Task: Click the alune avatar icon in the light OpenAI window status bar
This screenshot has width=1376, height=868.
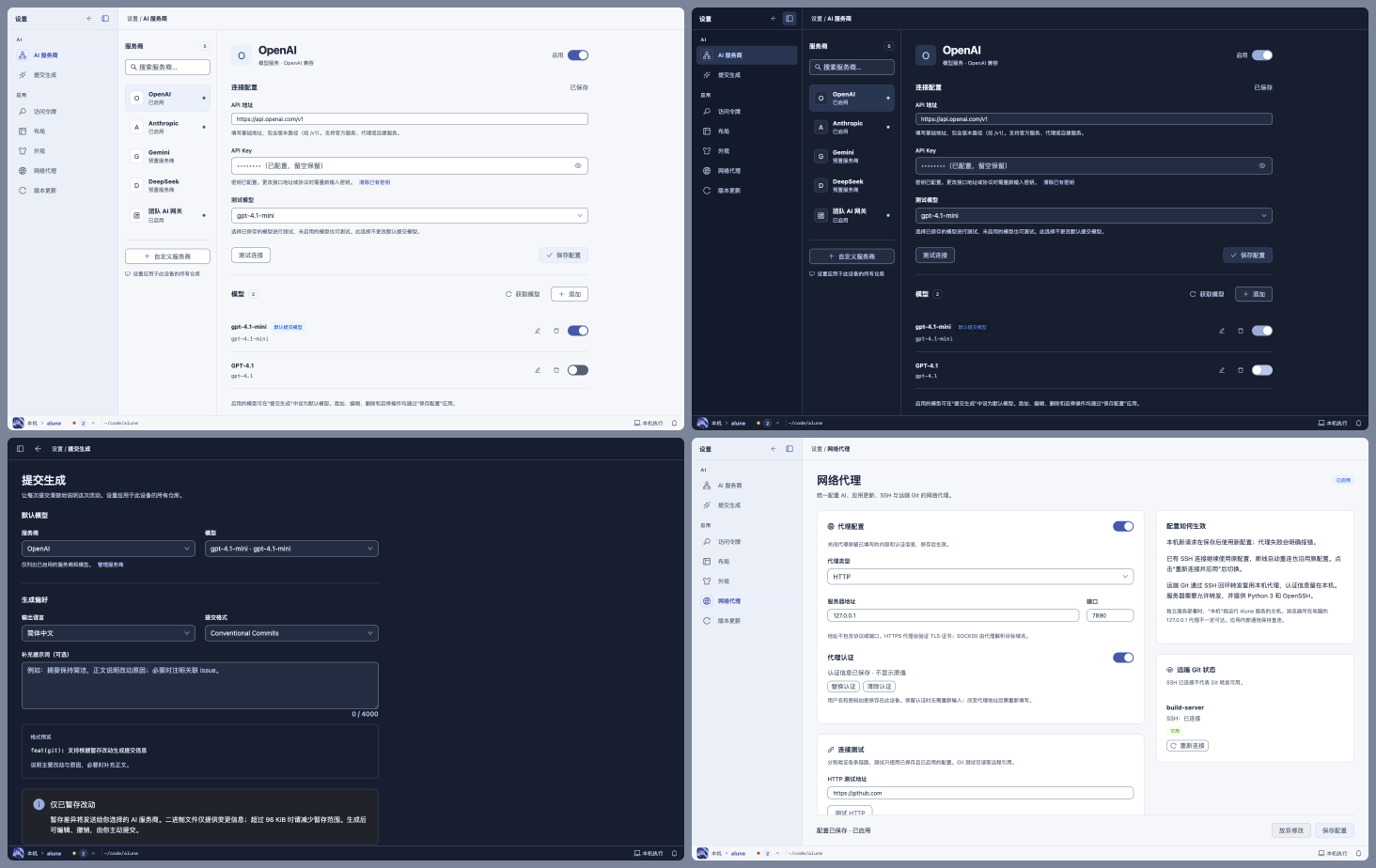Action: click(x=18, y=423)
